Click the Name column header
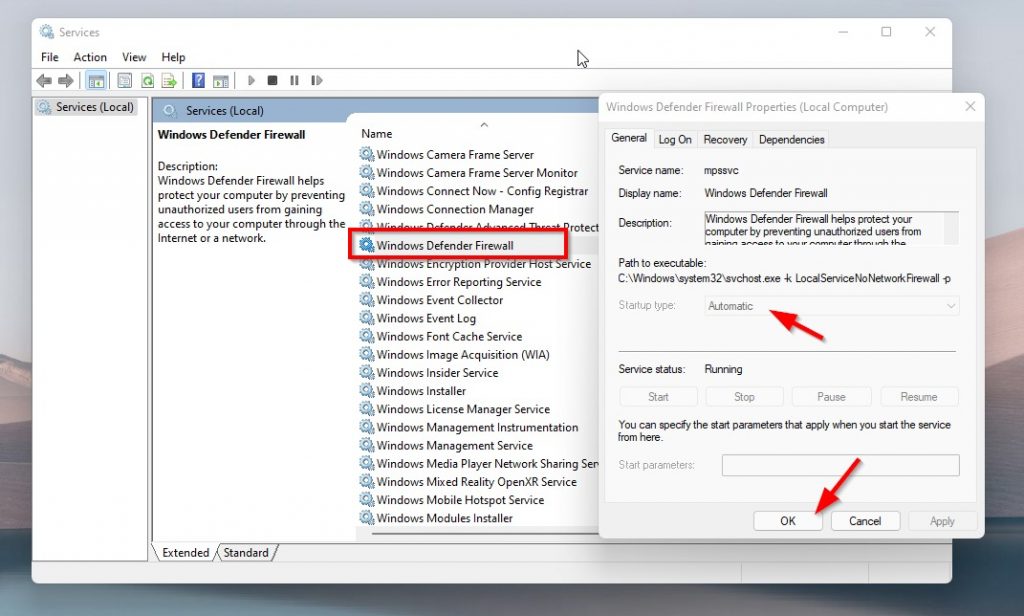 point(377,133)
